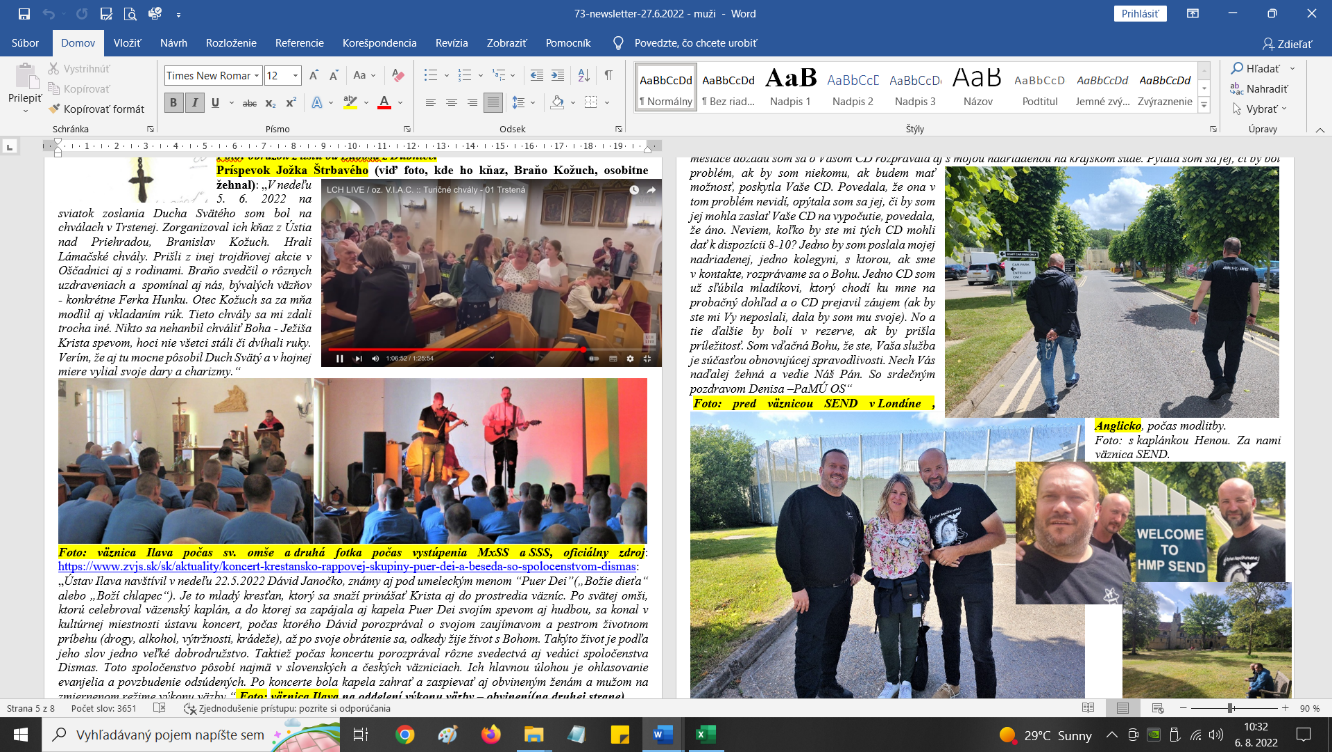This screenshot has width=1332, height=752.
Task: Switch to the Návrh tab
Action: pyautogui.click(x=174, y=43)
